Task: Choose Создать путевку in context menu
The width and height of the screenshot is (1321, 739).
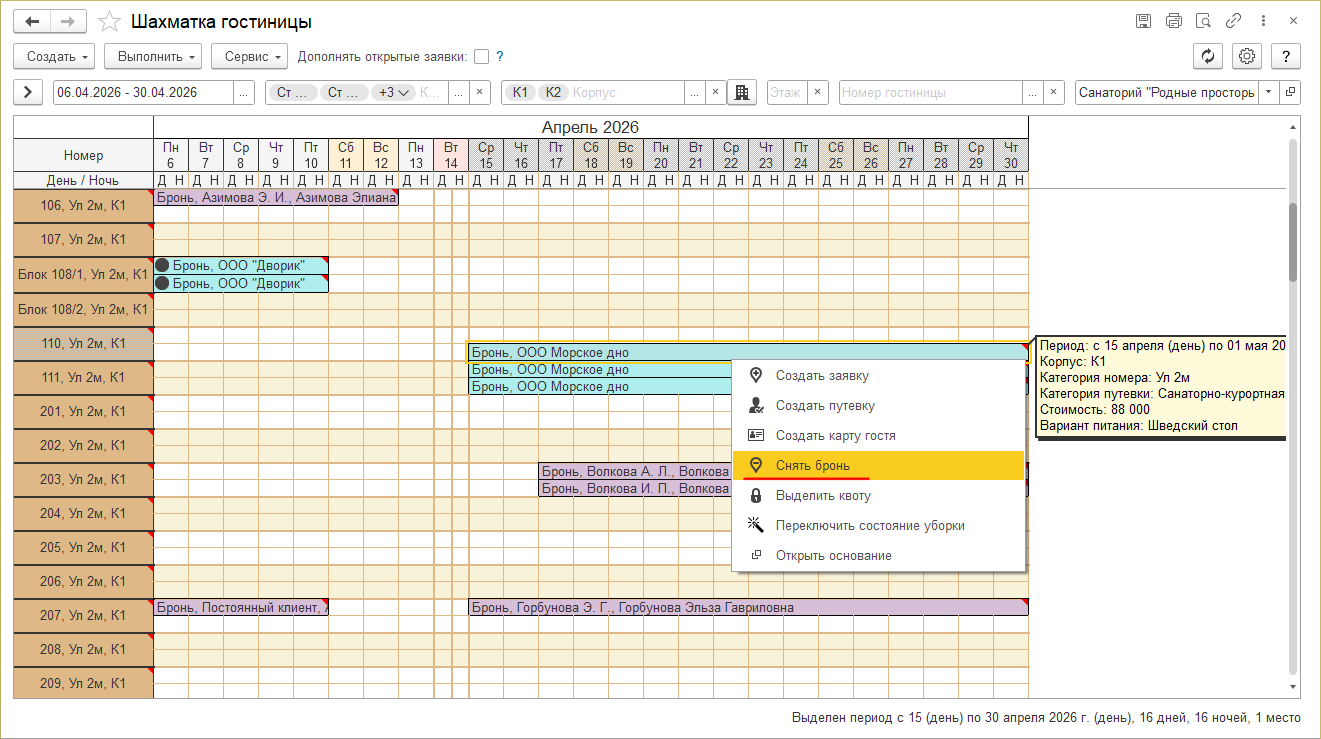Action: point(825,406)
